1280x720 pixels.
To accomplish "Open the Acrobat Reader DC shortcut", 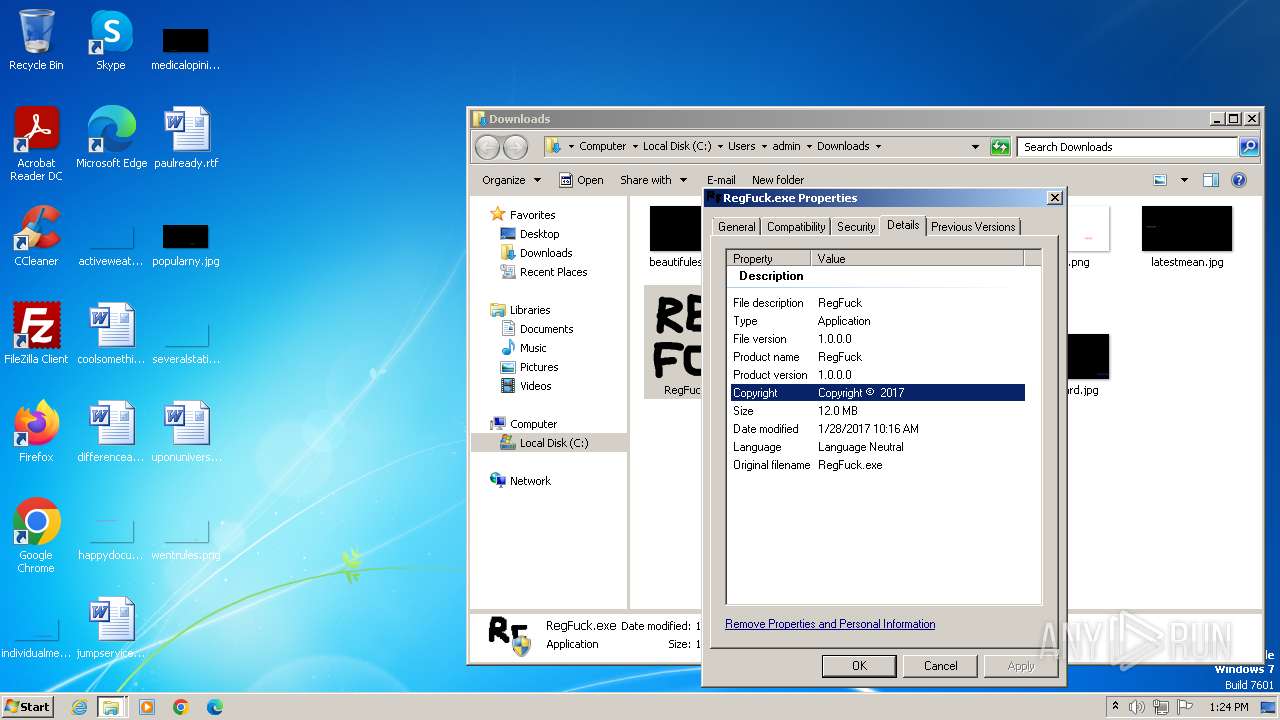I will click(x=36, y=143).
